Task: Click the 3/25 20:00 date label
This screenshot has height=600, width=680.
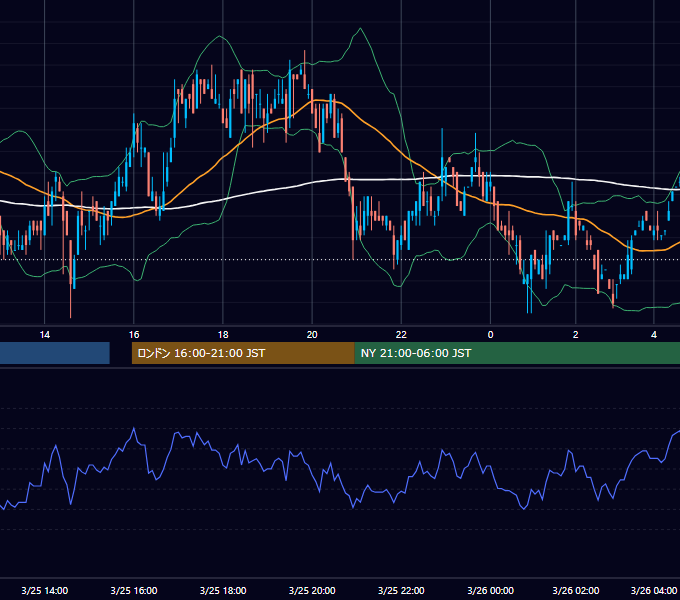Action: (x=312, y=590)
